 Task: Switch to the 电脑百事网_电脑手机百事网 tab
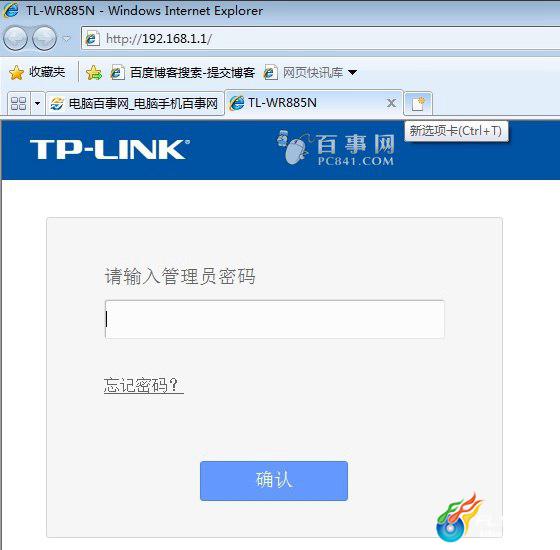135,104
